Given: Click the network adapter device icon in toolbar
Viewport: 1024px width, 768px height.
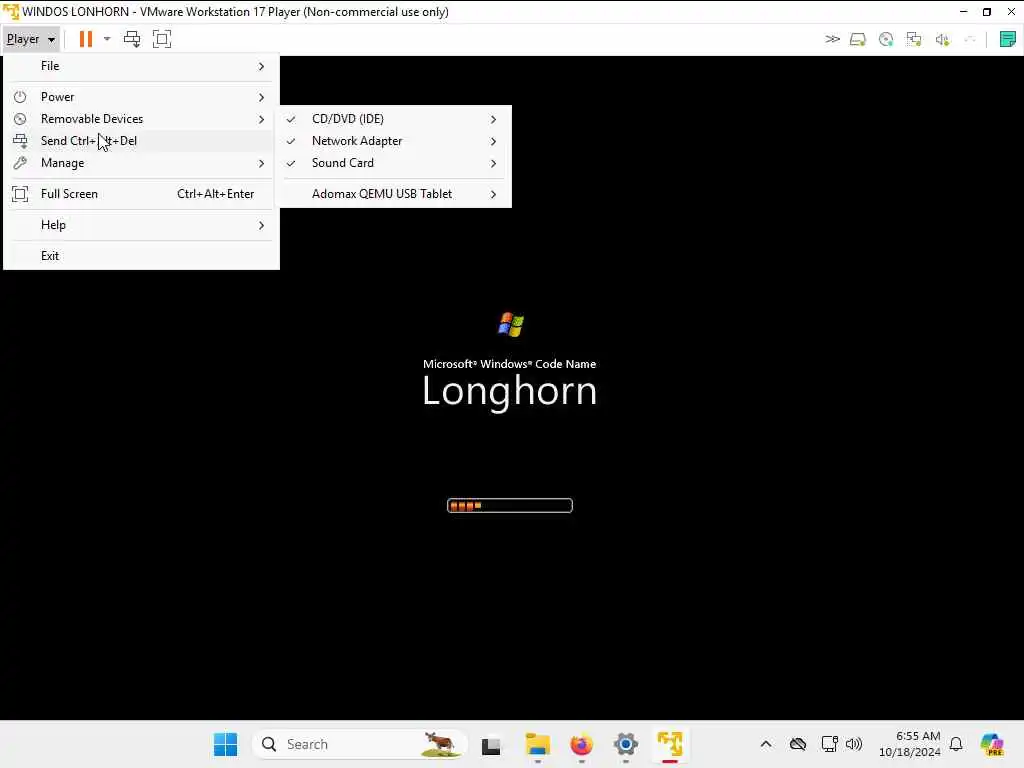Looking at the screenshot, I should (914, 40).
